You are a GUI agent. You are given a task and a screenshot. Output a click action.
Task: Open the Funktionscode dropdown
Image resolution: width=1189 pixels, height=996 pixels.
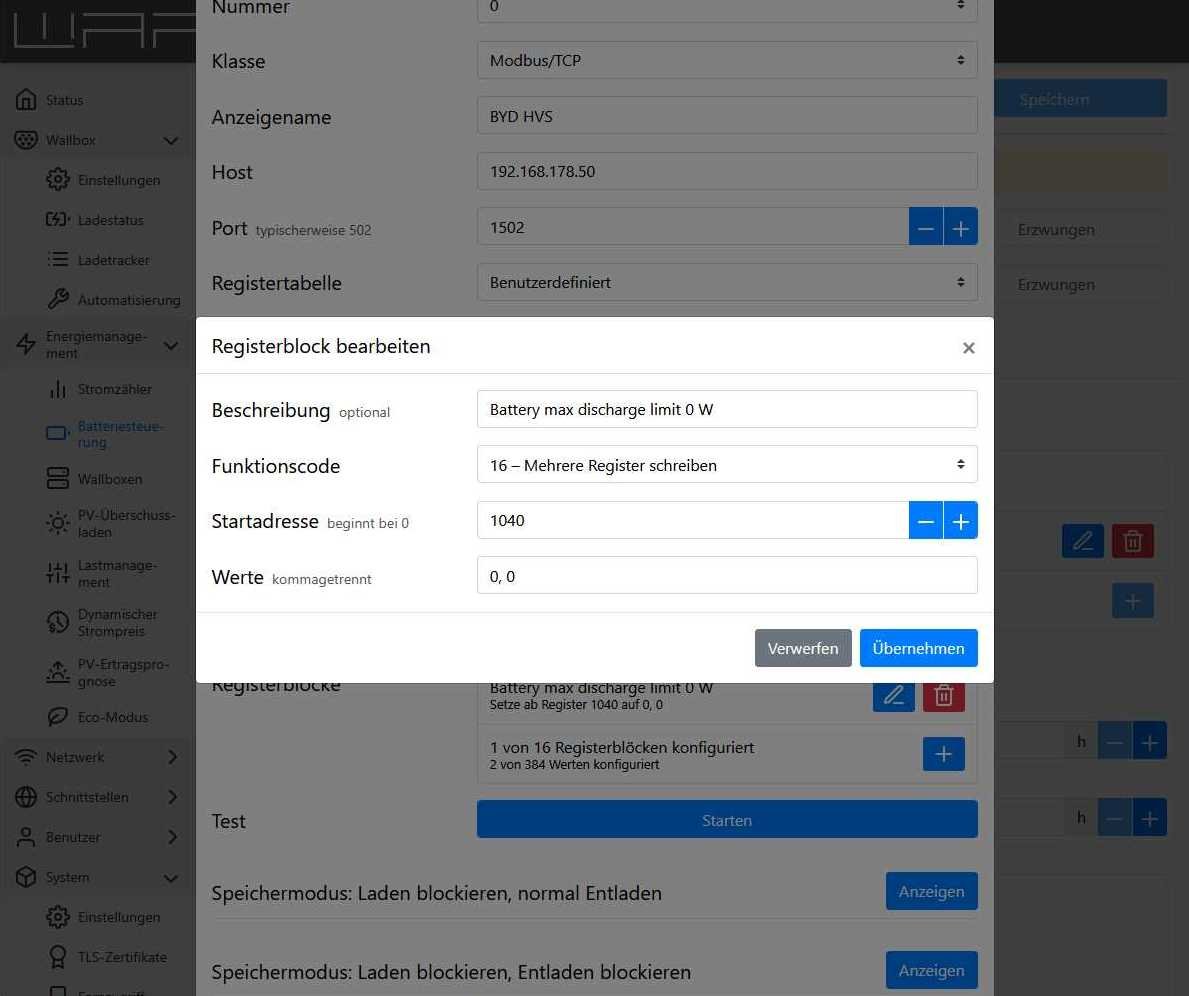pyautogui.click(x=727, y=465)
